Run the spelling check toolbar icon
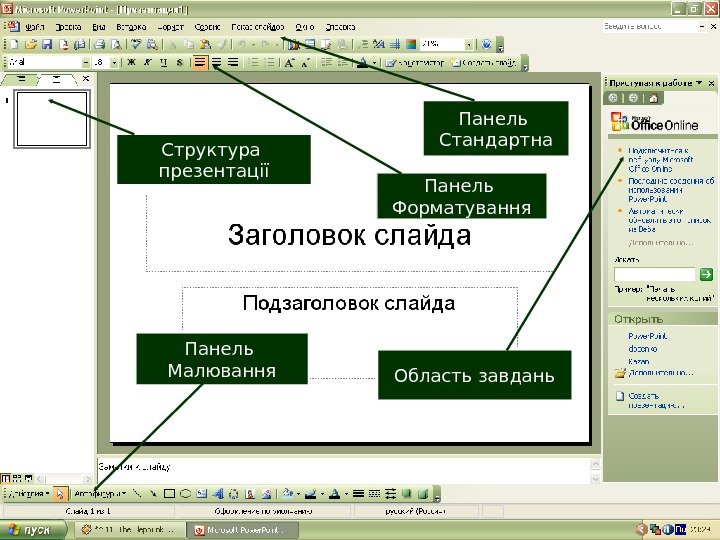Screen dimensions: 720x540 click(x=136, y=44)
